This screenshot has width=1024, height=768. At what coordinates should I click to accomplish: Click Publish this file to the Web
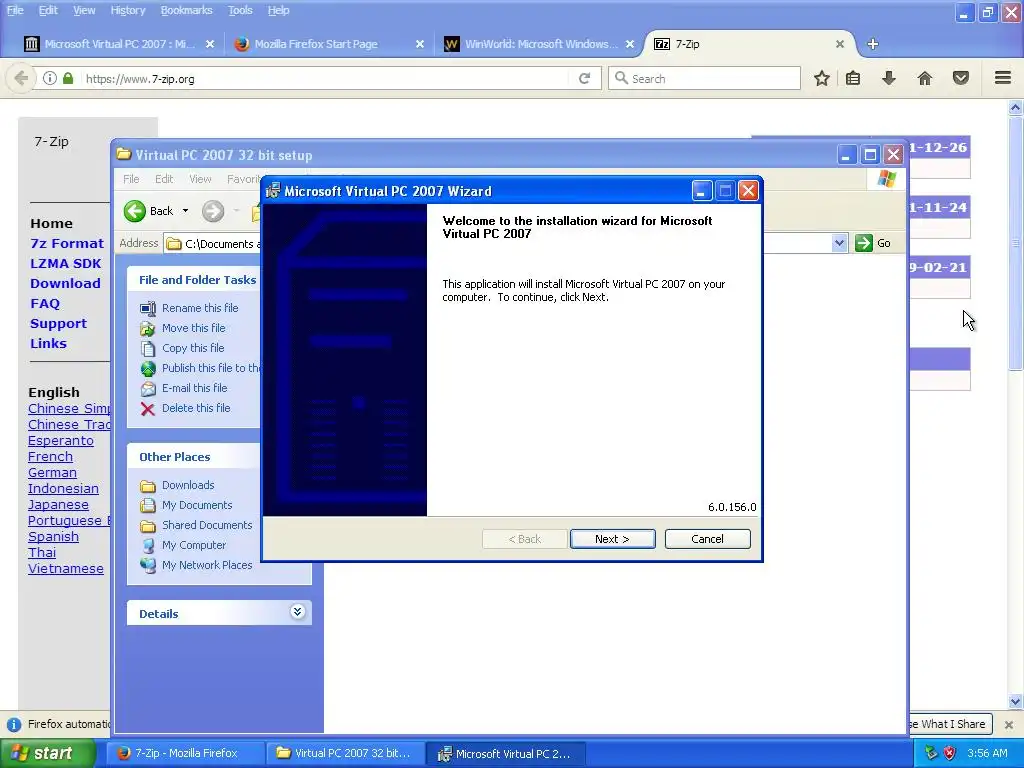click(210, 368)
